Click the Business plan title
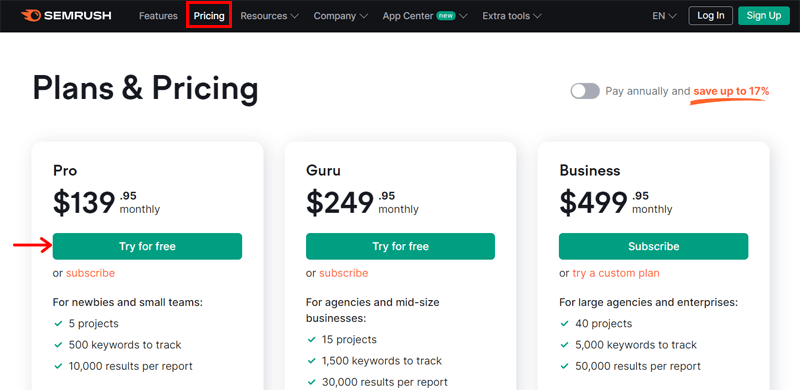Image resolution: width=800 pixels, height=390 pixels. click(x=590, y=170)
